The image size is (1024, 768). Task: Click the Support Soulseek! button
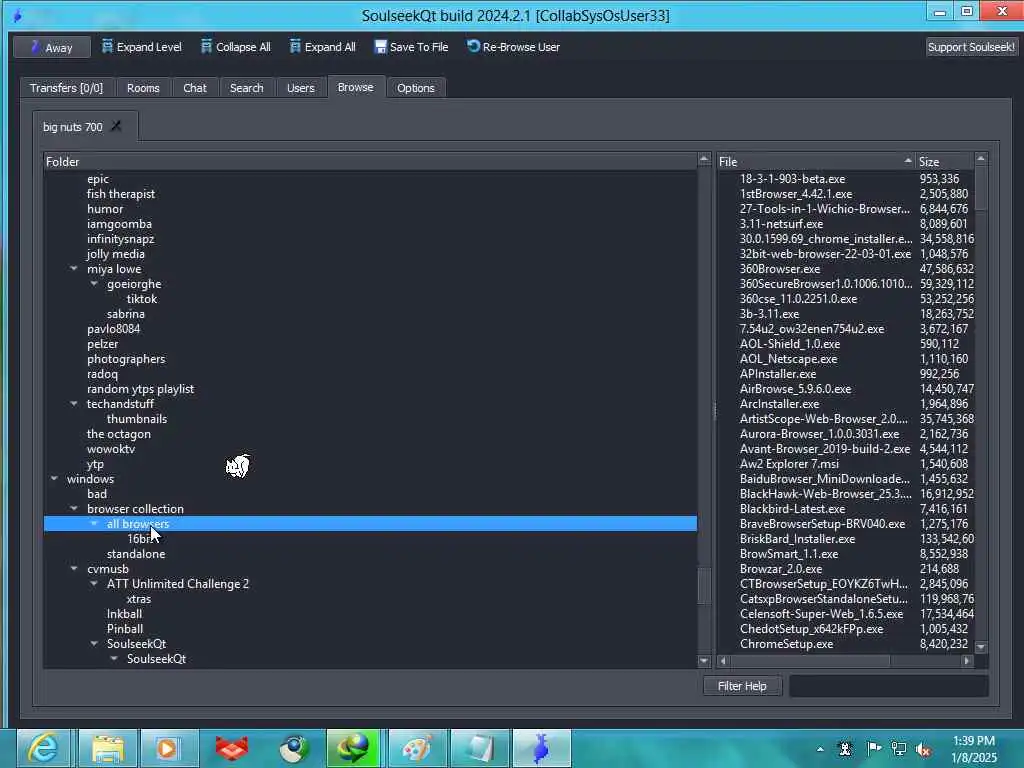tap(971, 47)
